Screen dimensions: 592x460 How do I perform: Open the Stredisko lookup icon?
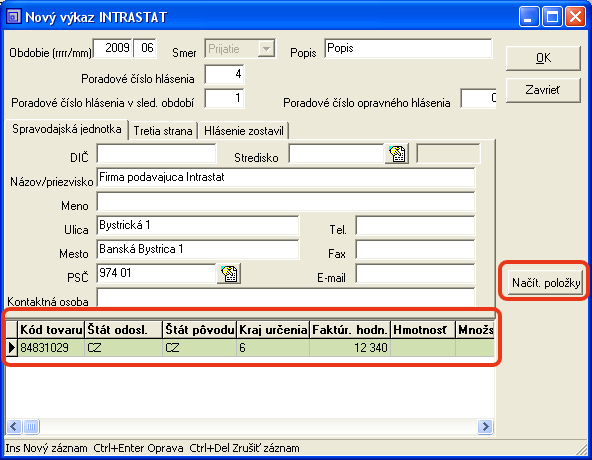[x=396, y=154]
